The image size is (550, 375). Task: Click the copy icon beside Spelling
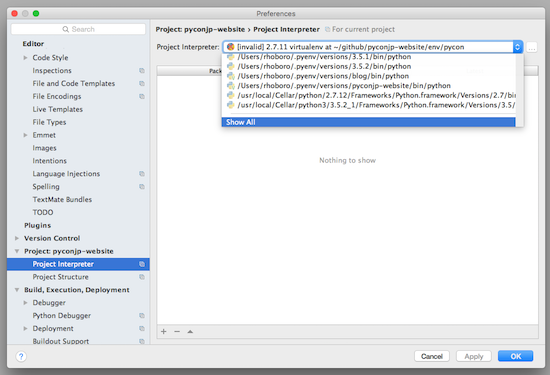point(142,187)
